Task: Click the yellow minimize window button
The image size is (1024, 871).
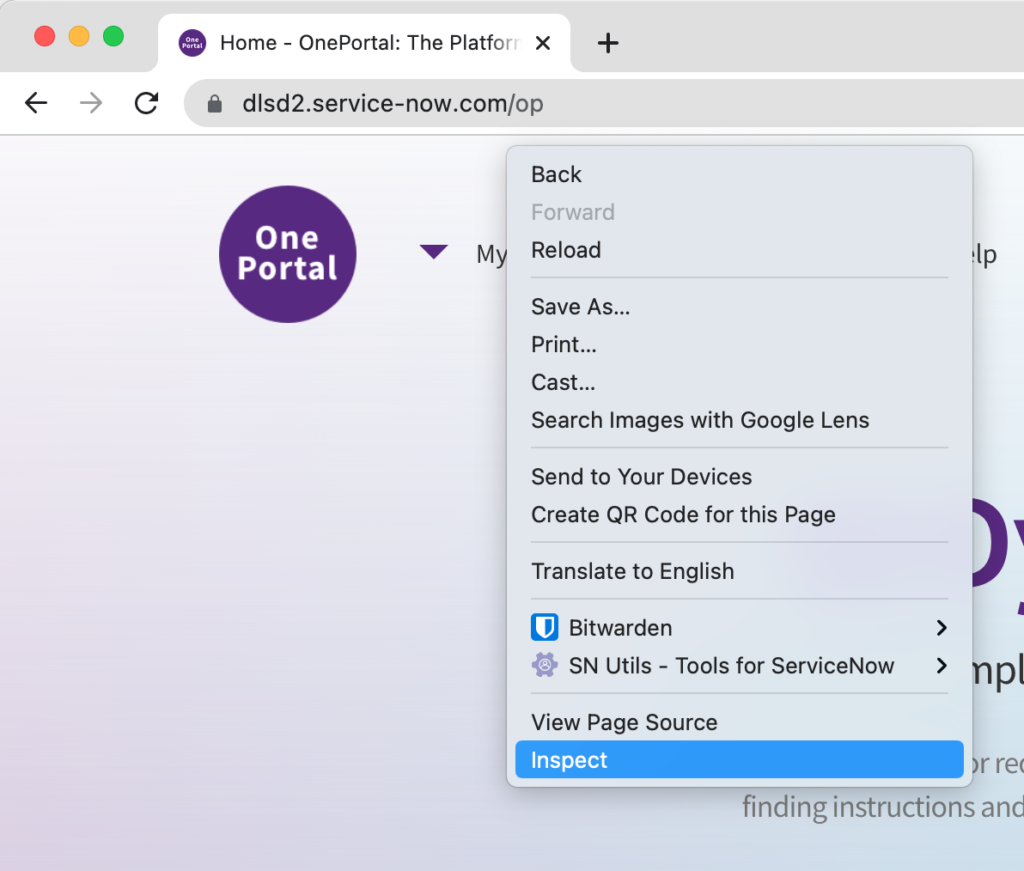Action: pyautogui.click(x=79, y=36)
